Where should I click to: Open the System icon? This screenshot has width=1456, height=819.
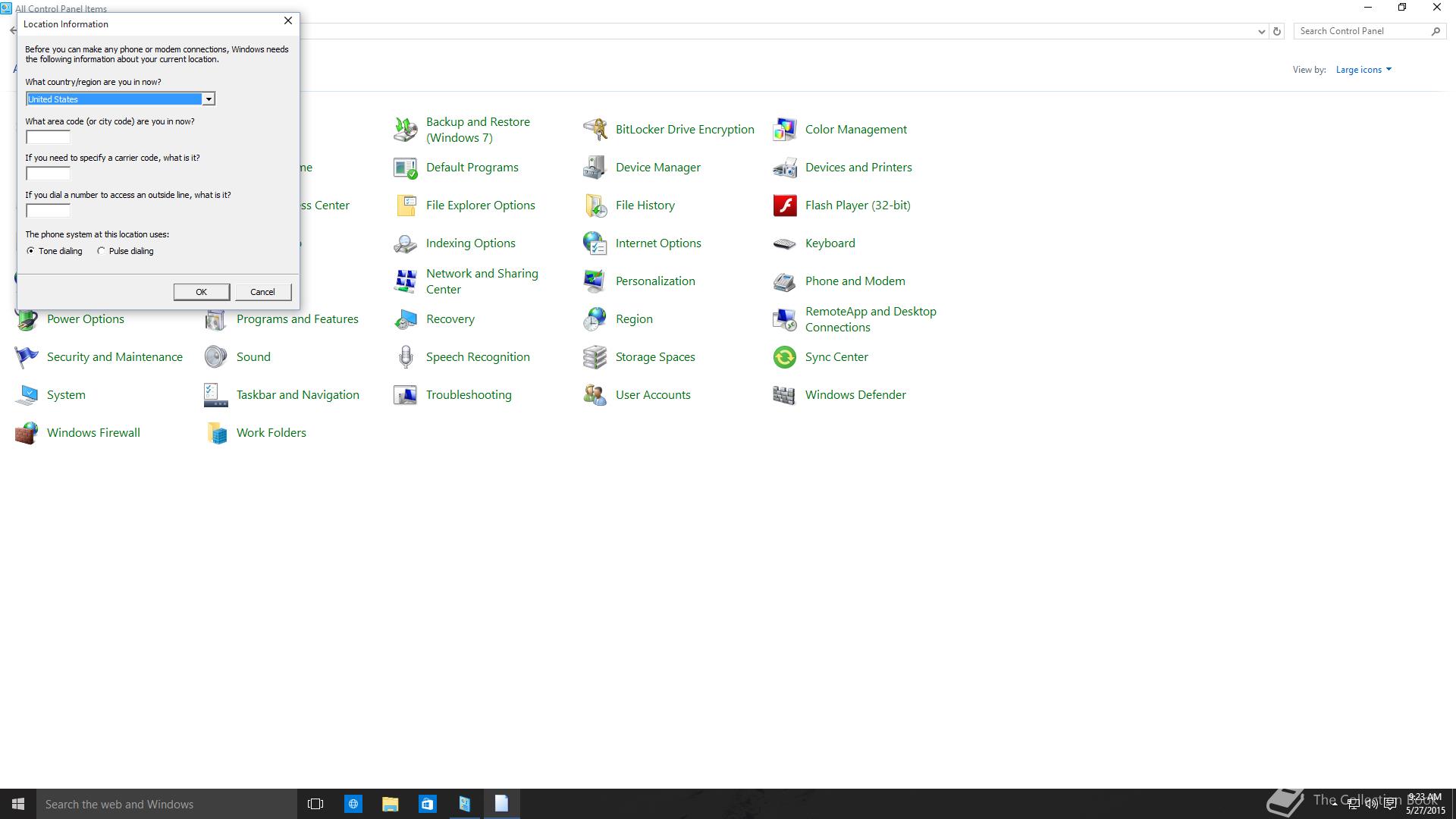27,395
